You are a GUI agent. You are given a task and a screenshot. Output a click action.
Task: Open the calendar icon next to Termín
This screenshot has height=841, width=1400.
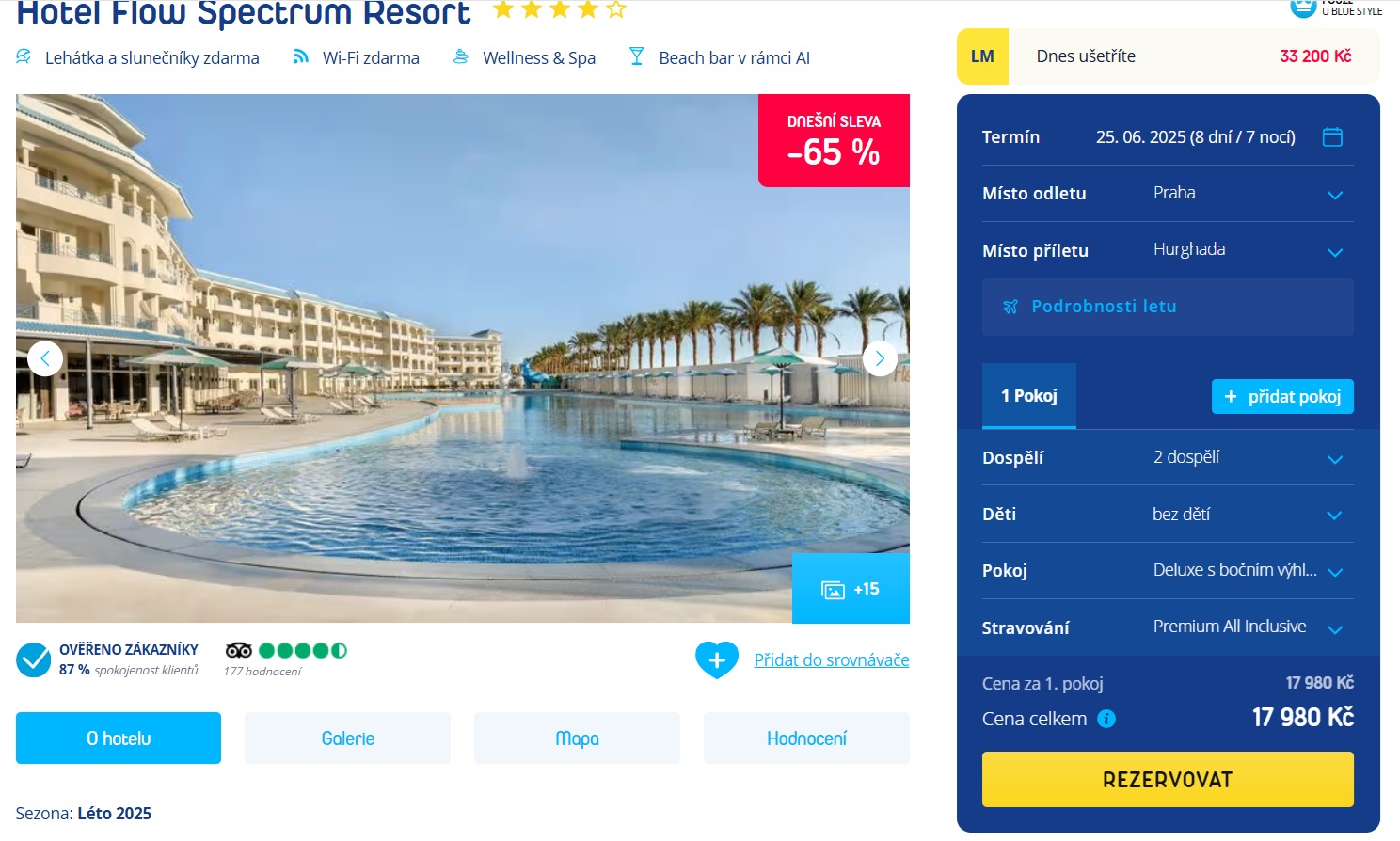tap(1332, 137)
